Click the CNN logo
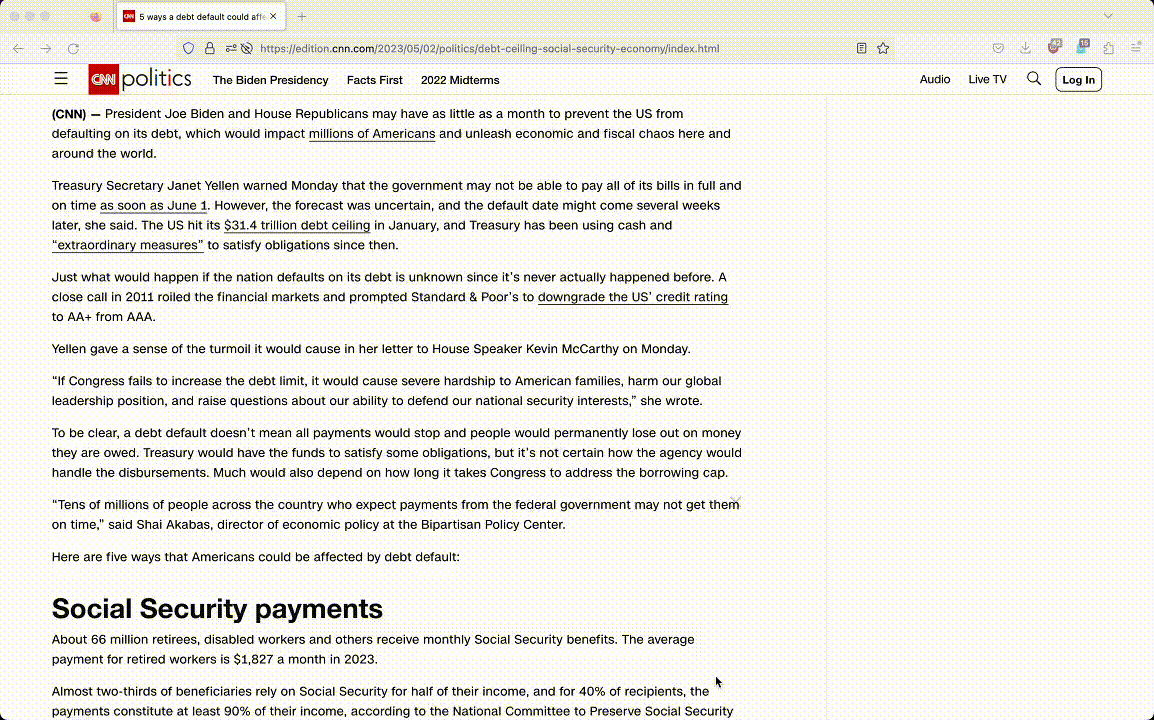The image size is (1154, 720). click(103, 79)
